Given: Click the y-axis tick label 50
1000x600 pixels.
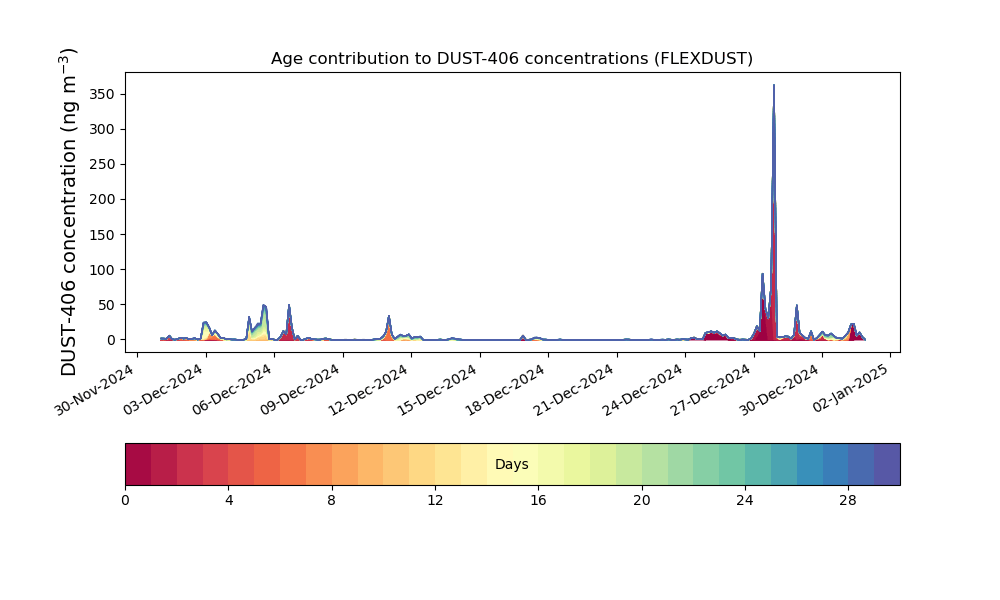Looking at the screenshot, I should (107, 305).
